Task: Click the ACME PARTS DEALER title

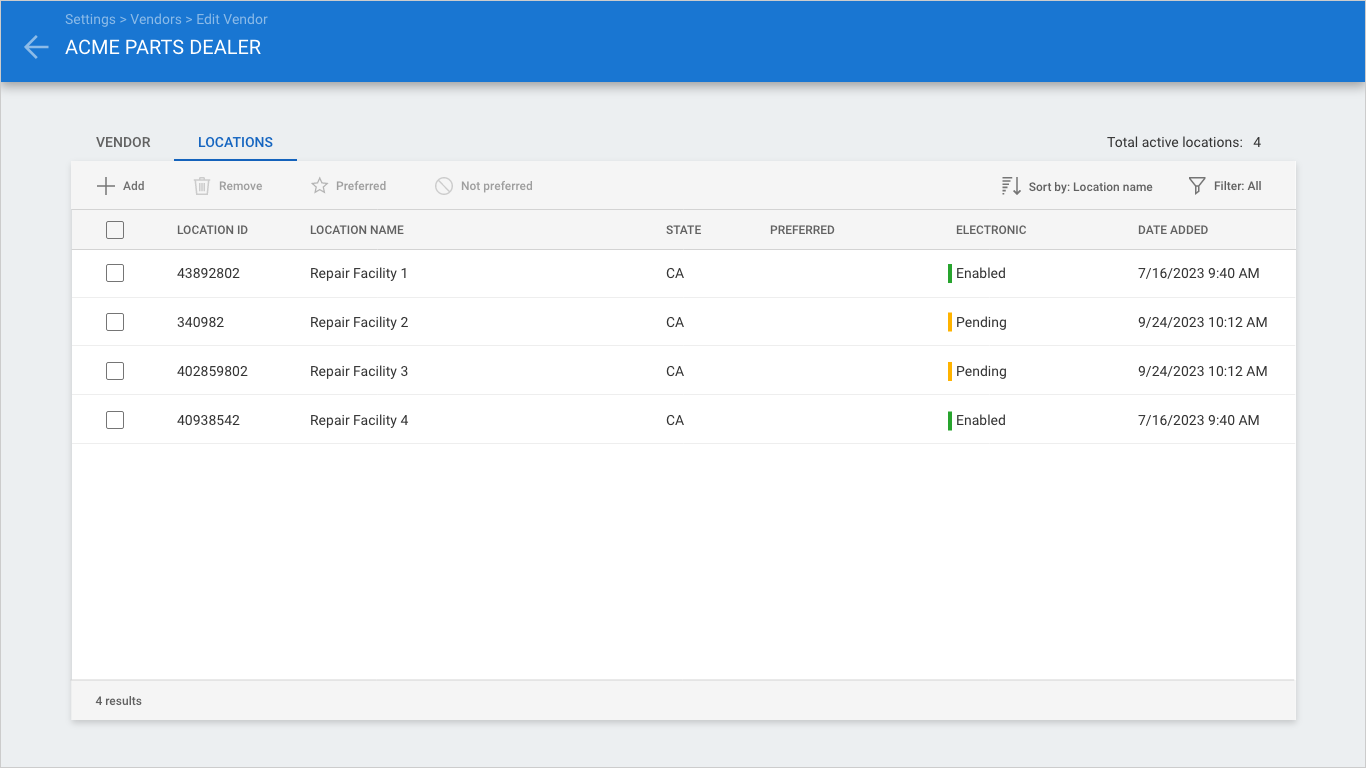Action: point(163,47)
